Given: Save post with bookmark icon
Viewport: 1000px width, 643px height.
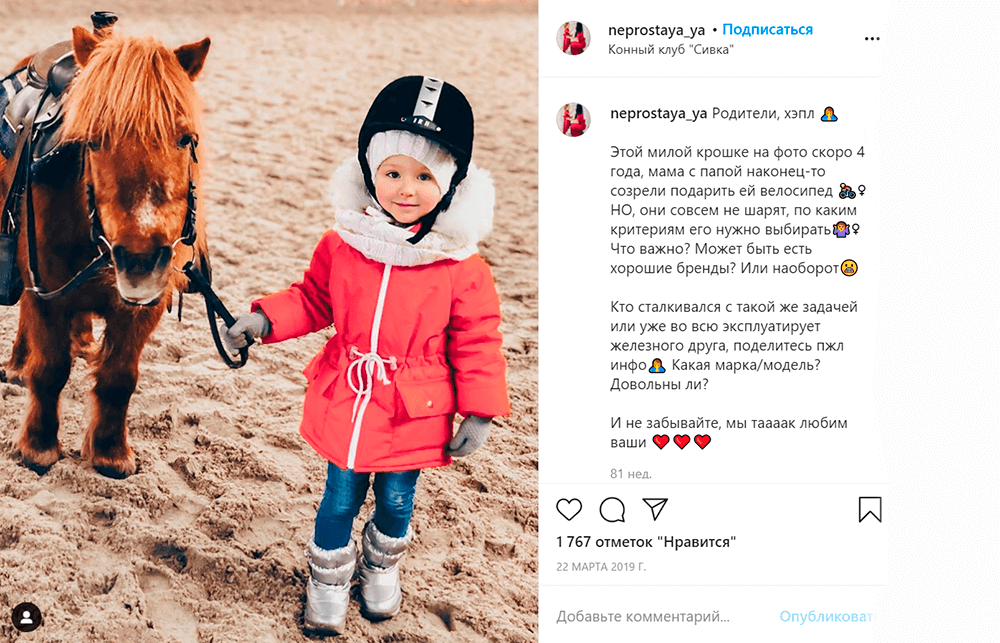Looking at the screenshot, I should pyautogui.click(x=870, y=510).
